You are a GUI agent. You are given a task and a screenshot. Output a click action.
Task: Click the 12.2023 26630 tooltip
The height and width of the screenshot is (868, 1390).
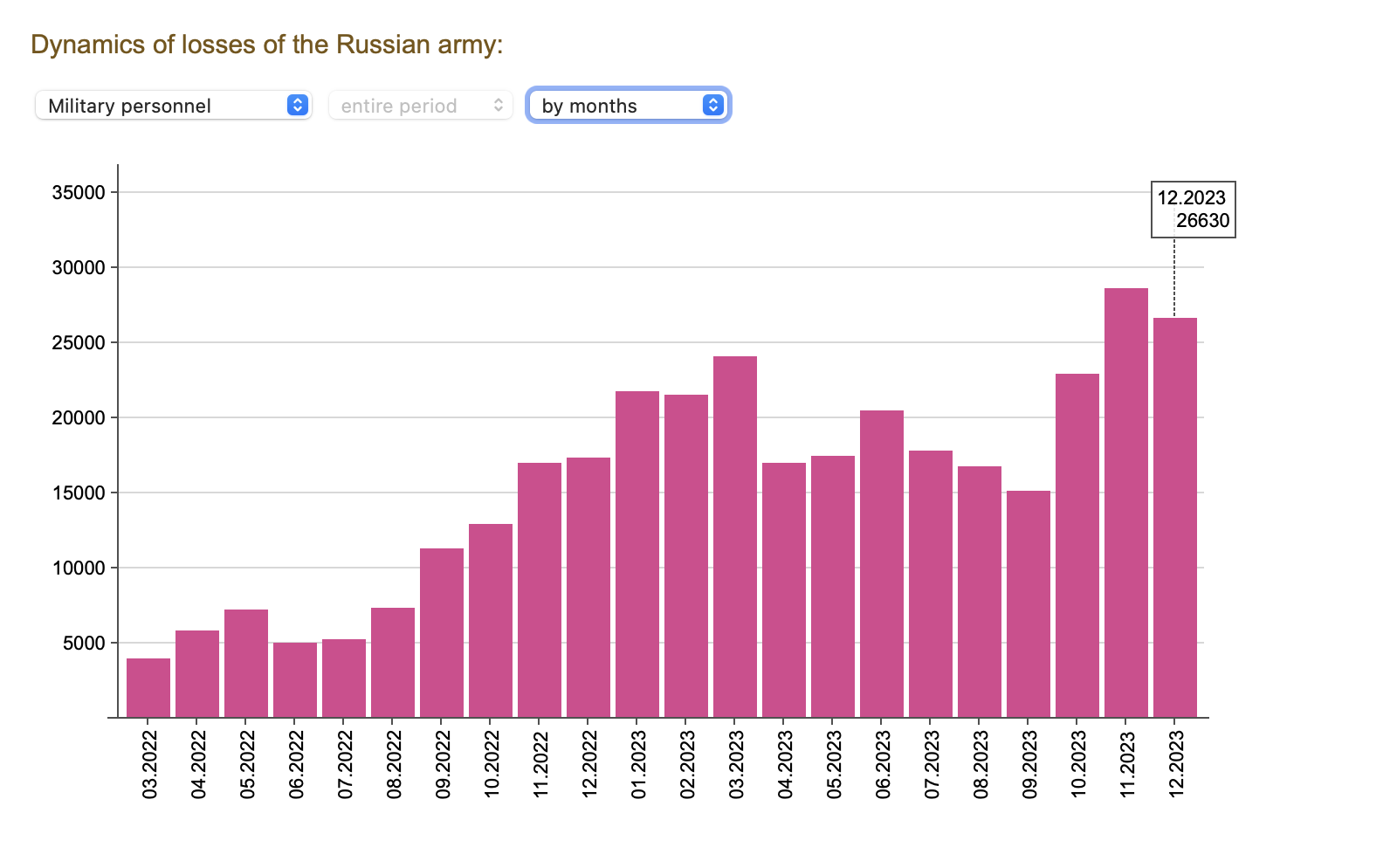[x=1194, y=210]
